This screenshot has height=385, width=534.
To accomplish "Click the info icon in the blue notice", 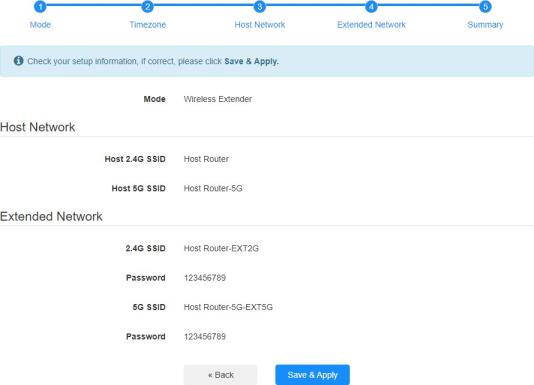I will [x=18, y=61].
